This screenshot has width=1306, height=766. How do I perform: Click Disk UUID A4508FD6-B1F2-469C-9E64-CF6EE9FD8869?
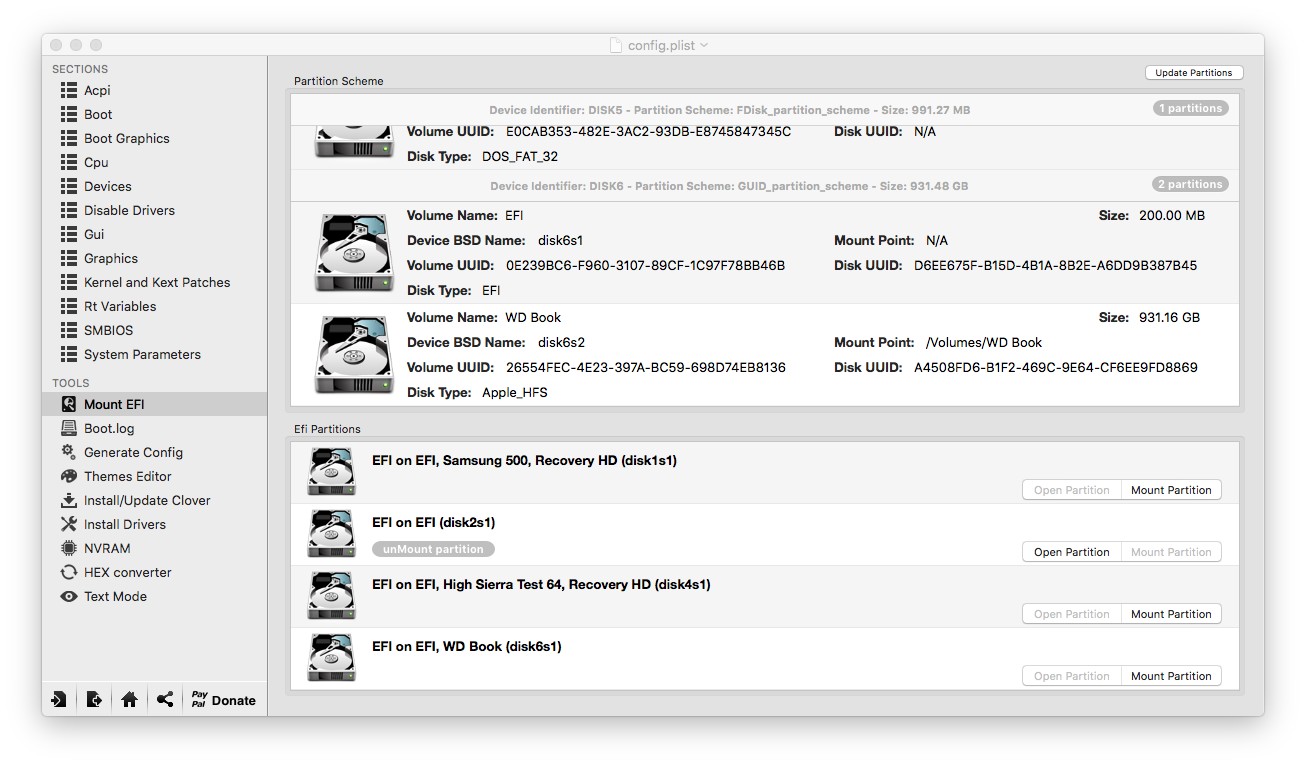1056,368
